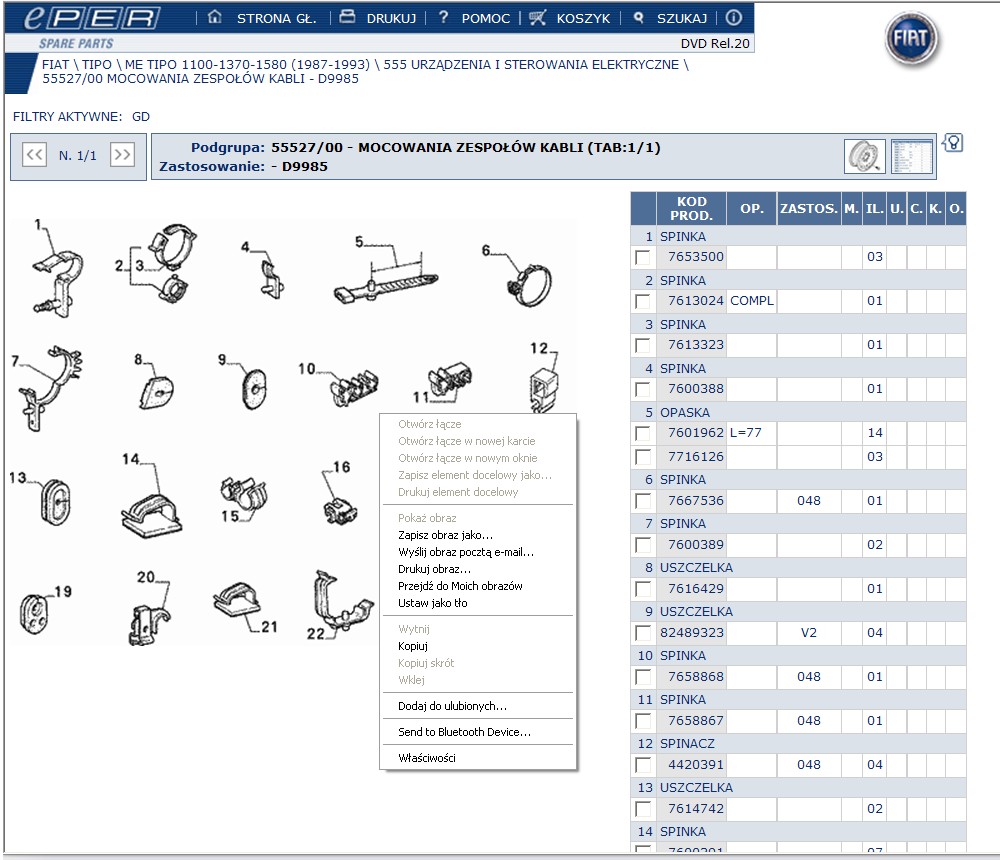Click '12 SPINACZ' group row

point(798,744)
